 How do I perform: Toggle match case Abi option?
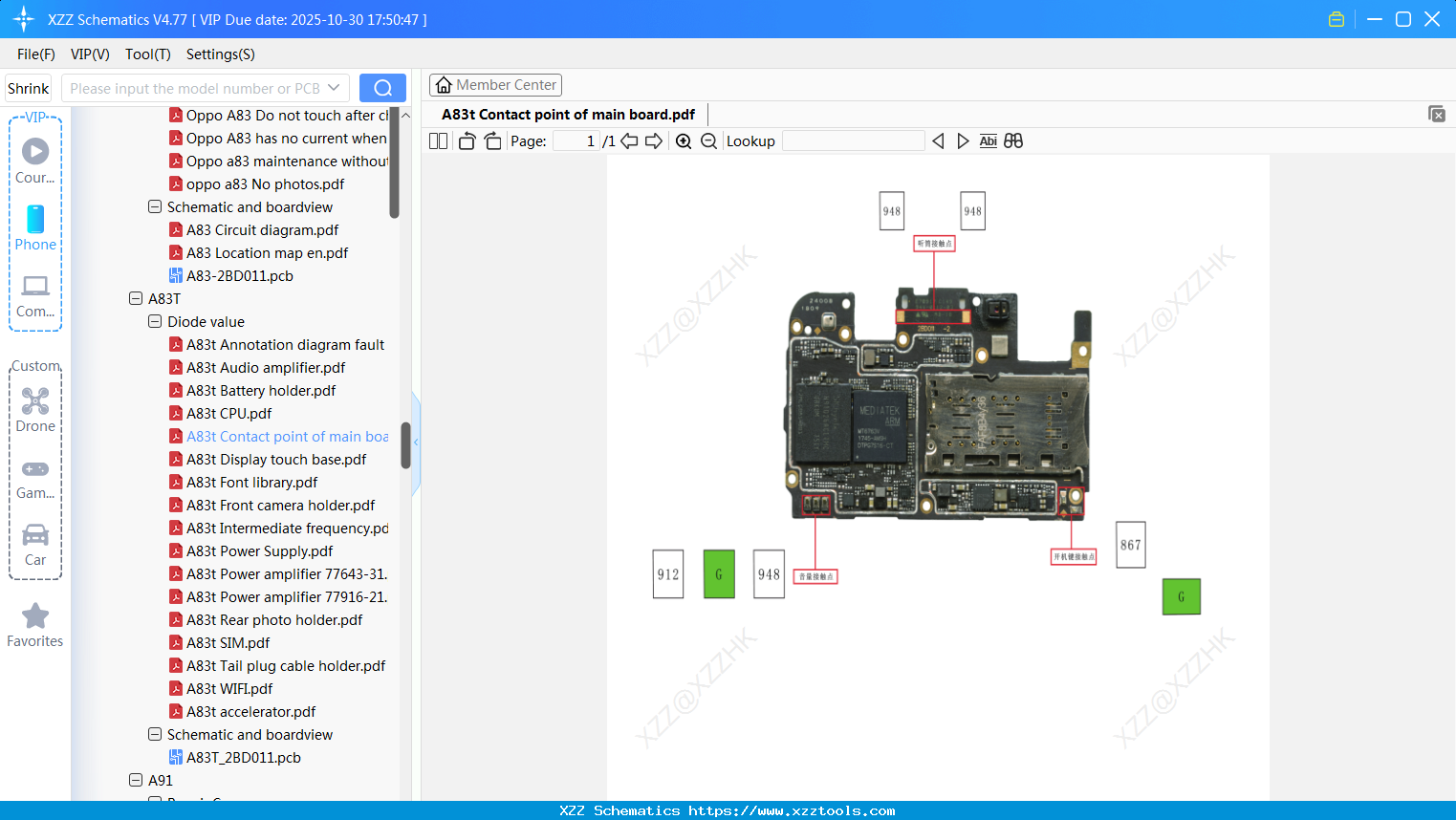988,141
